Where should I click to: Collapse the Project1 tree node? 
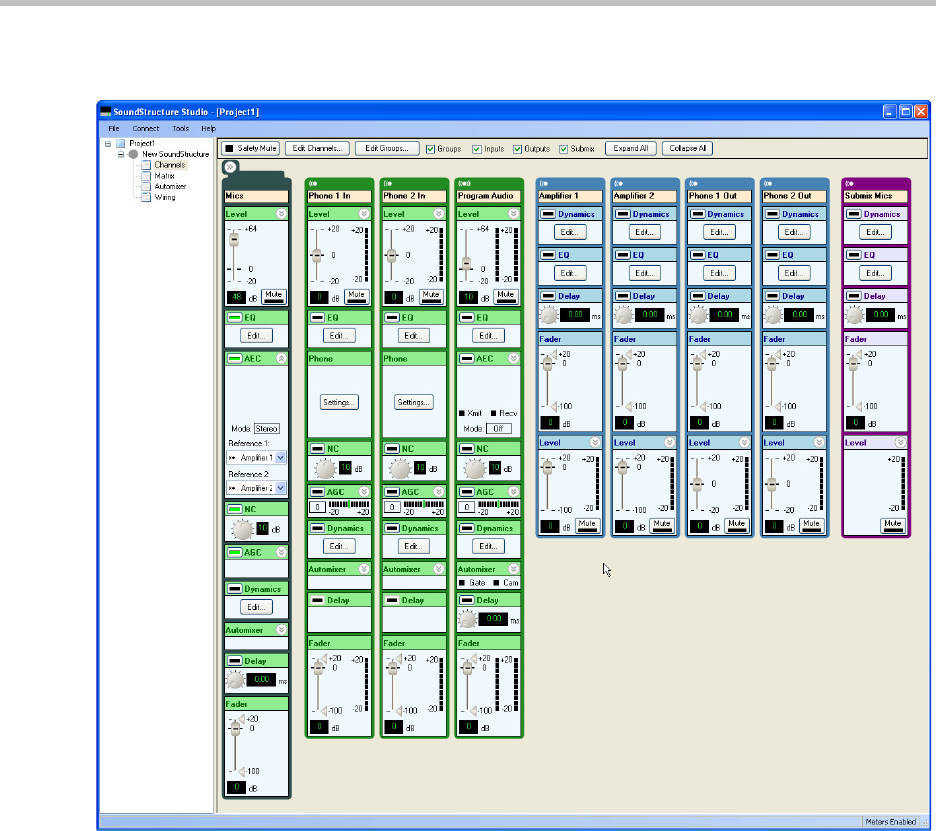coord(108,143)
